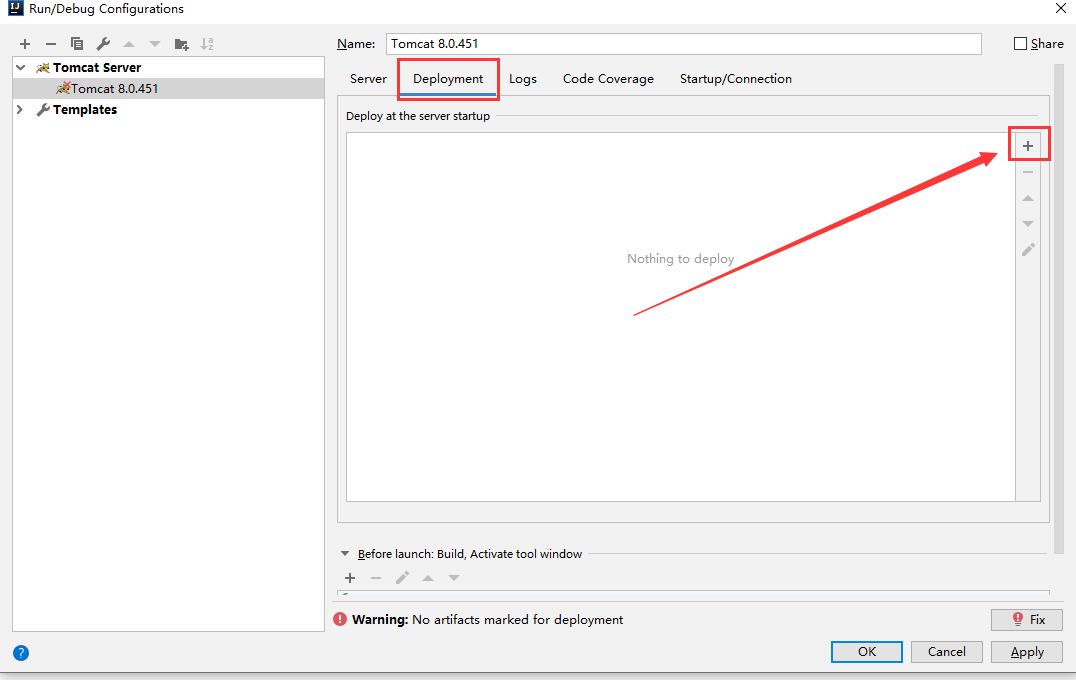Image resolution: width=1076 pixels, height=680 pixels.
Task: Select the Tomcat Server tree item
Action: pos(168,67)
